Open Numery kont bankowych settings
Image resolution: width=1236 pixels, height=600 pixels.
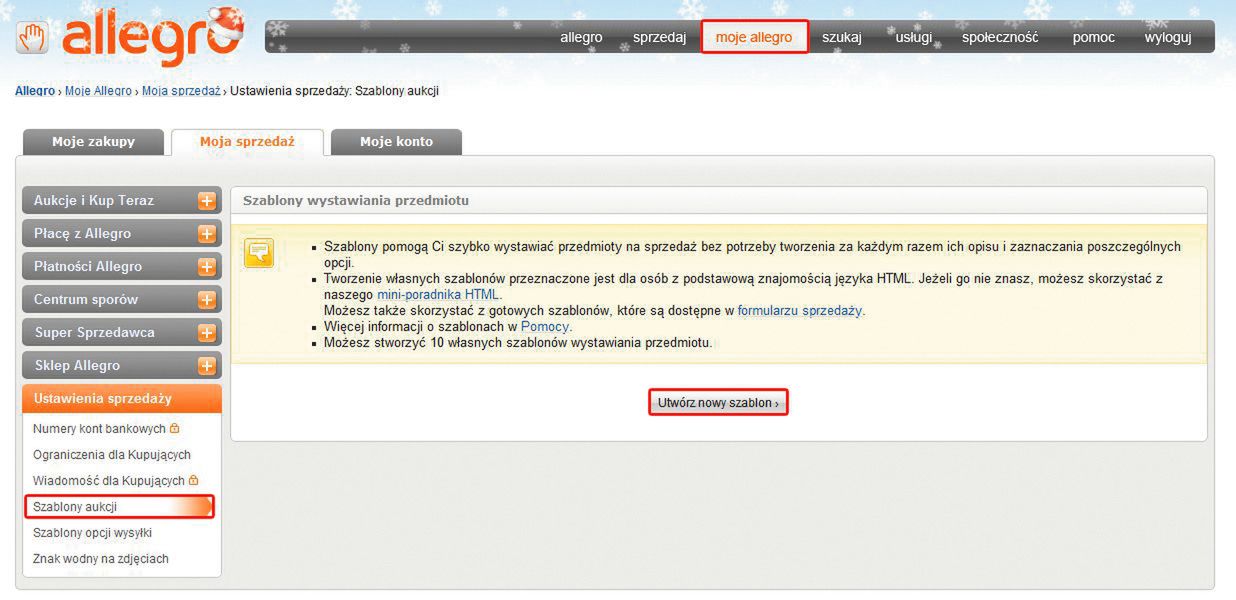point(99,428)
